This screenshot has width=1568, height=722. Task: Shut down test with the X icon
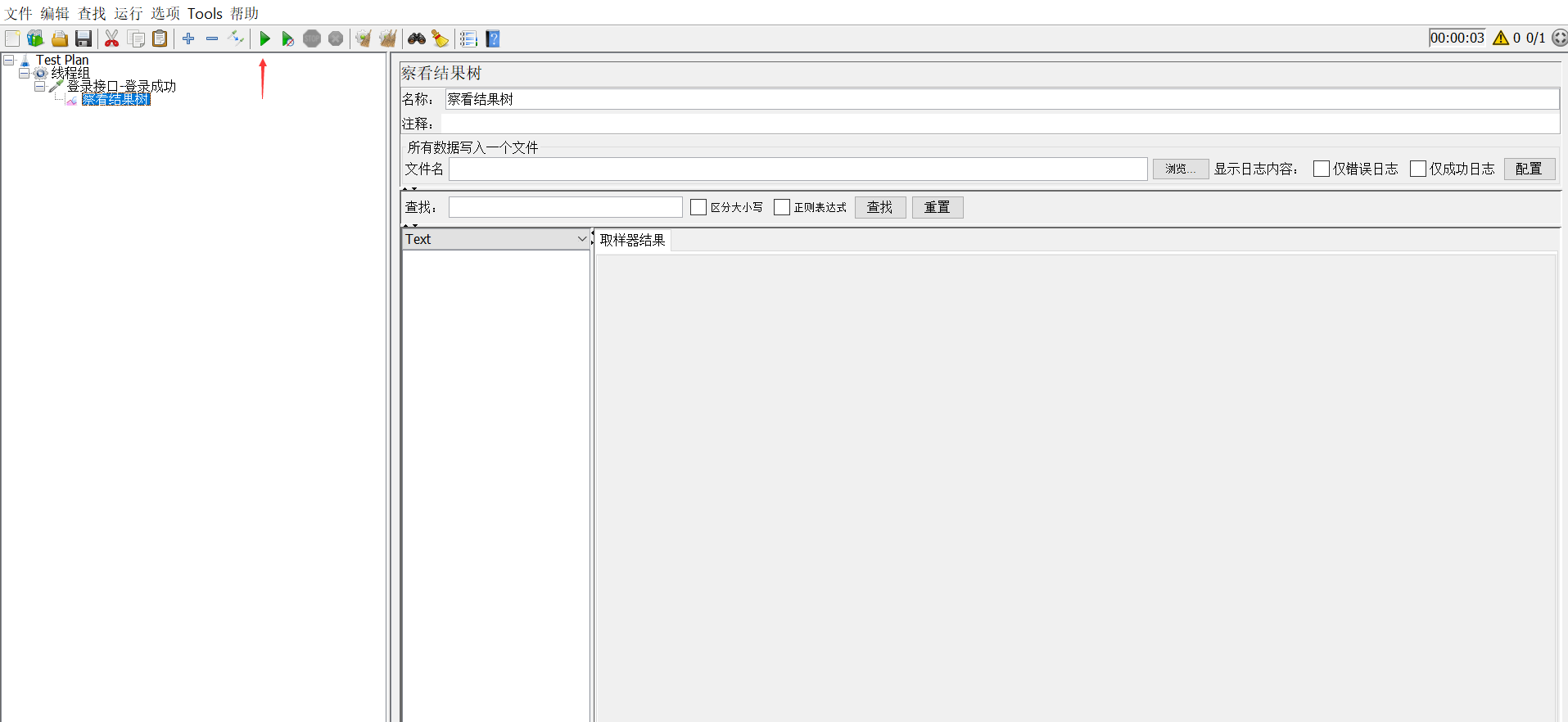(x=336, y=38)
